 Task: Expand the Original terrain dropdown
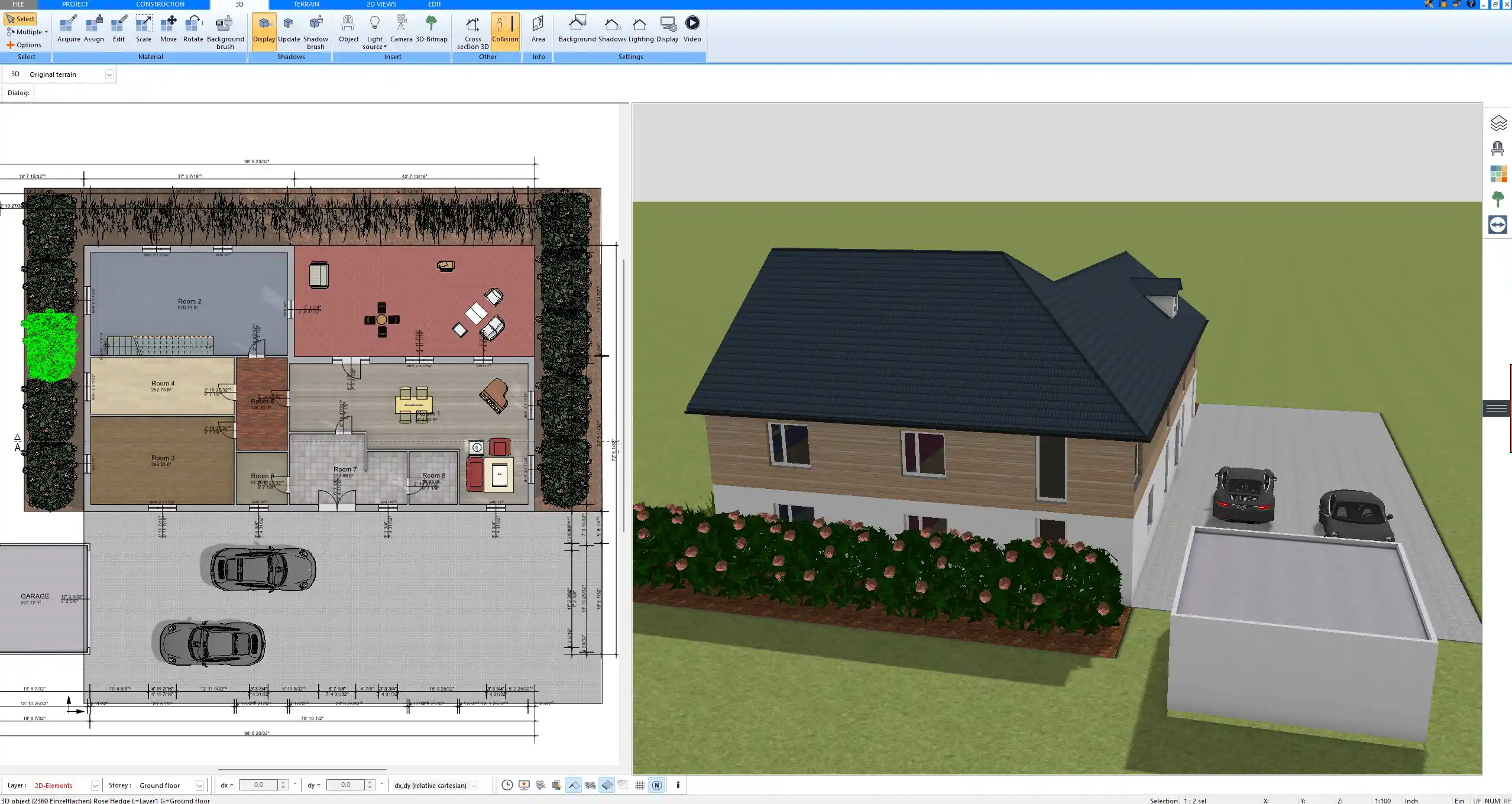tap(109, 74)
